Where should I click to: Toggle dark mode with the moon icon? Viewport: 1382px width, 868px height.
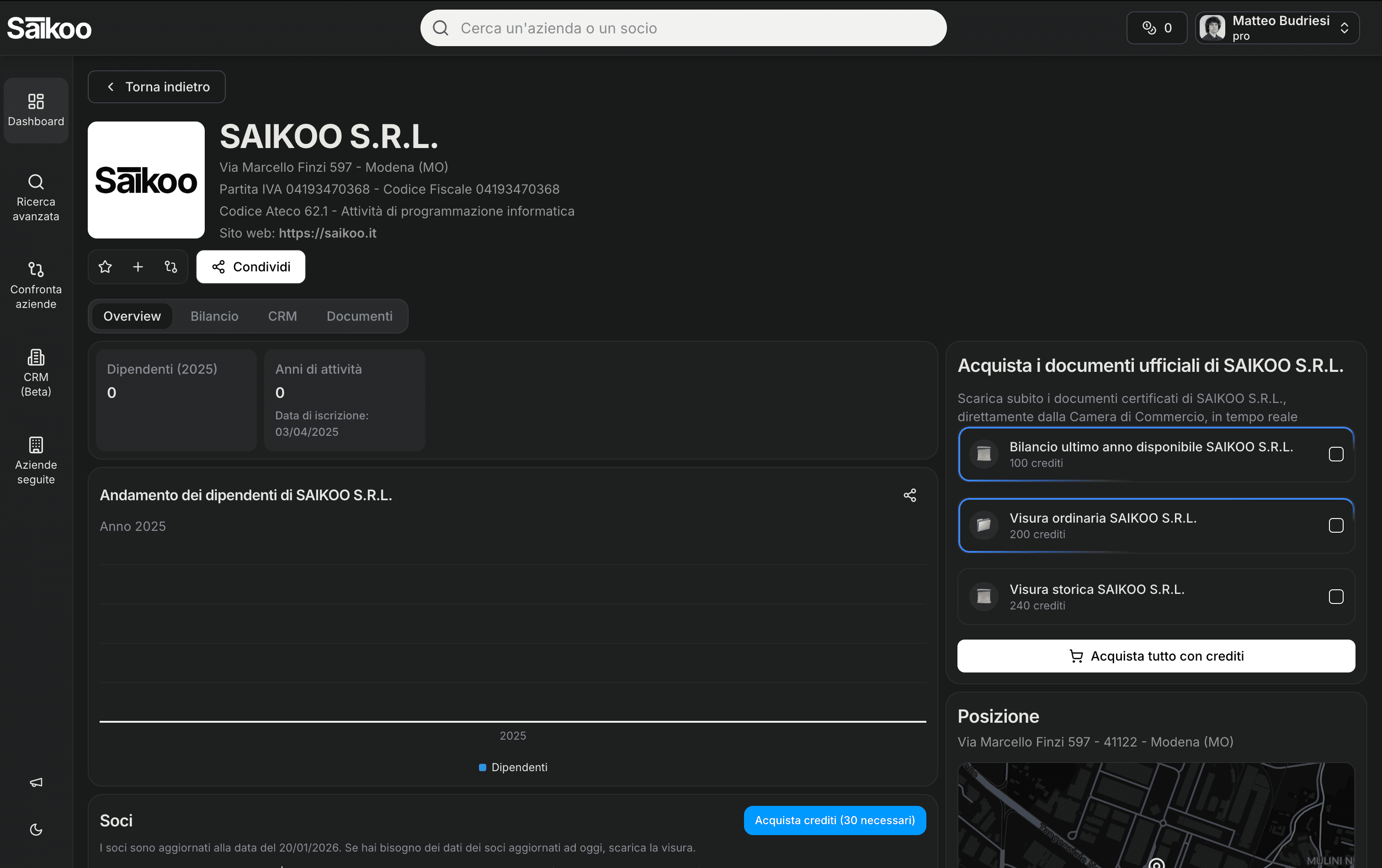point(36,830)
